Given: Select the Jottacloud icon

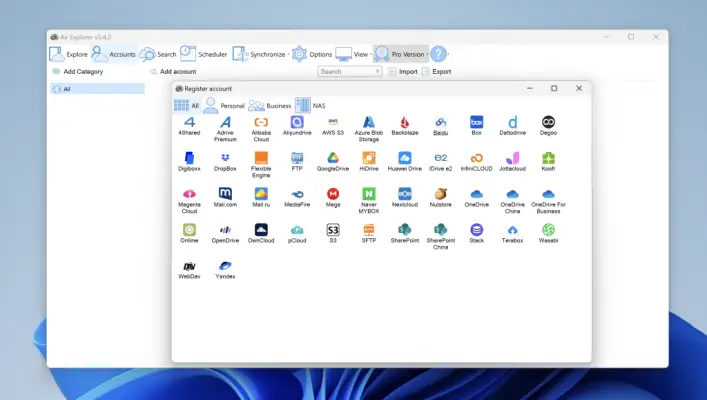Looking at the screenshot, I should (x=513, y=162).
